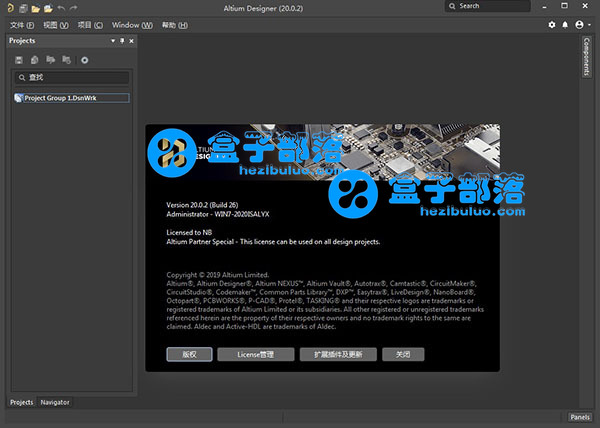
Task: Close the Projects panel
Action: [131, 41]
